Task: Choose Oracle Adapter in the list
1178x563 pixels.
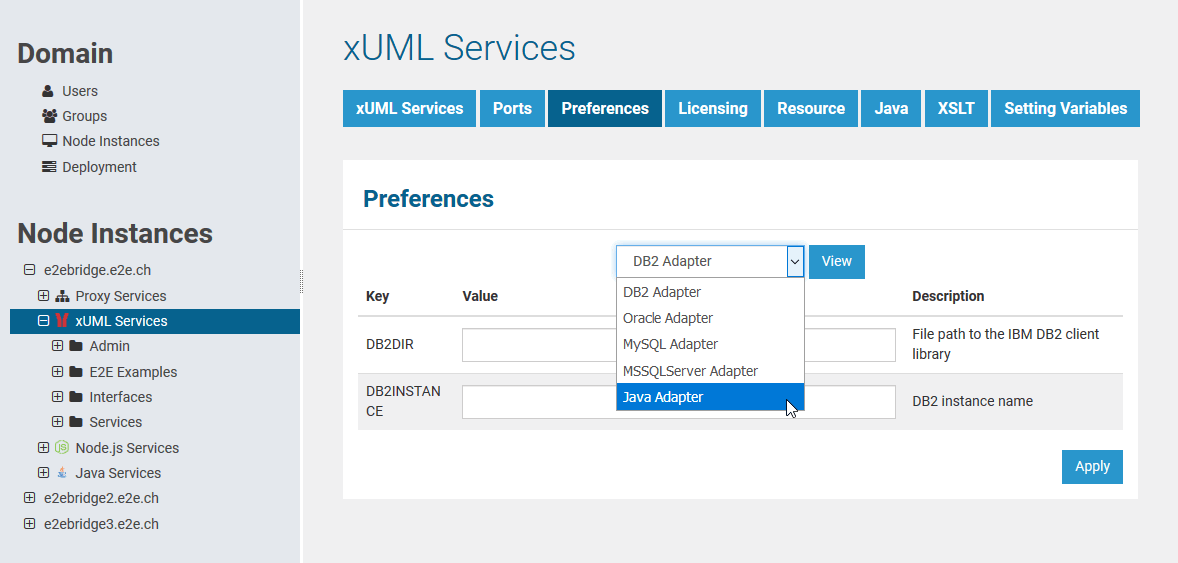Action: tap(668, 318)
